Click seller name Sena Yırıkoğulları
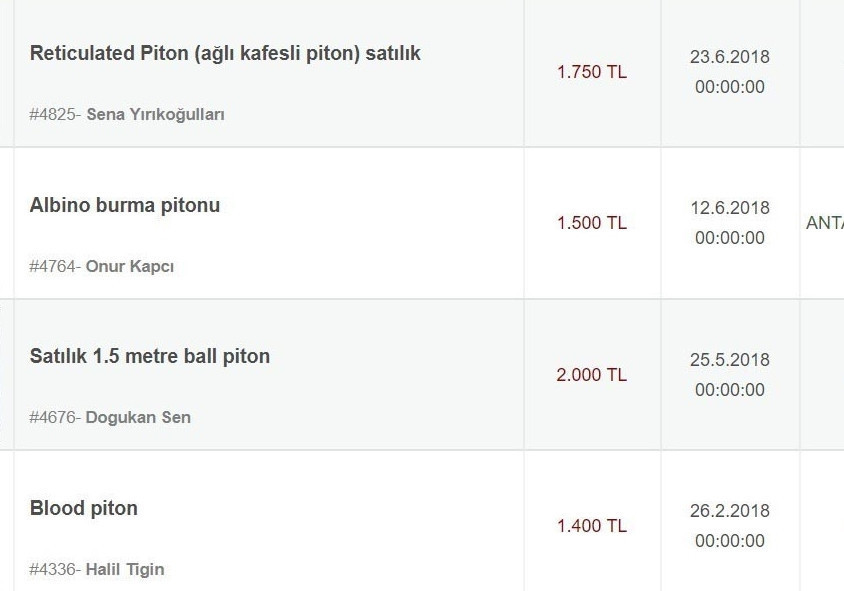The height and width of the screenshot is (591, 844). tap(155, 114)
